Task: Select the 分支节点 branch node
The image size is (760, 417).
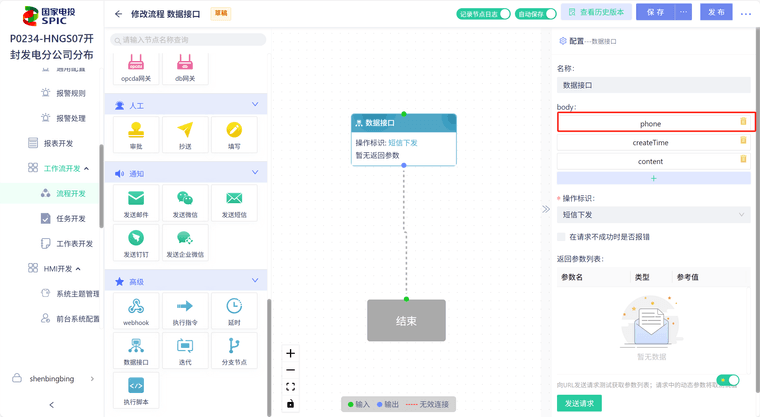Action: (x=234, y=351)
